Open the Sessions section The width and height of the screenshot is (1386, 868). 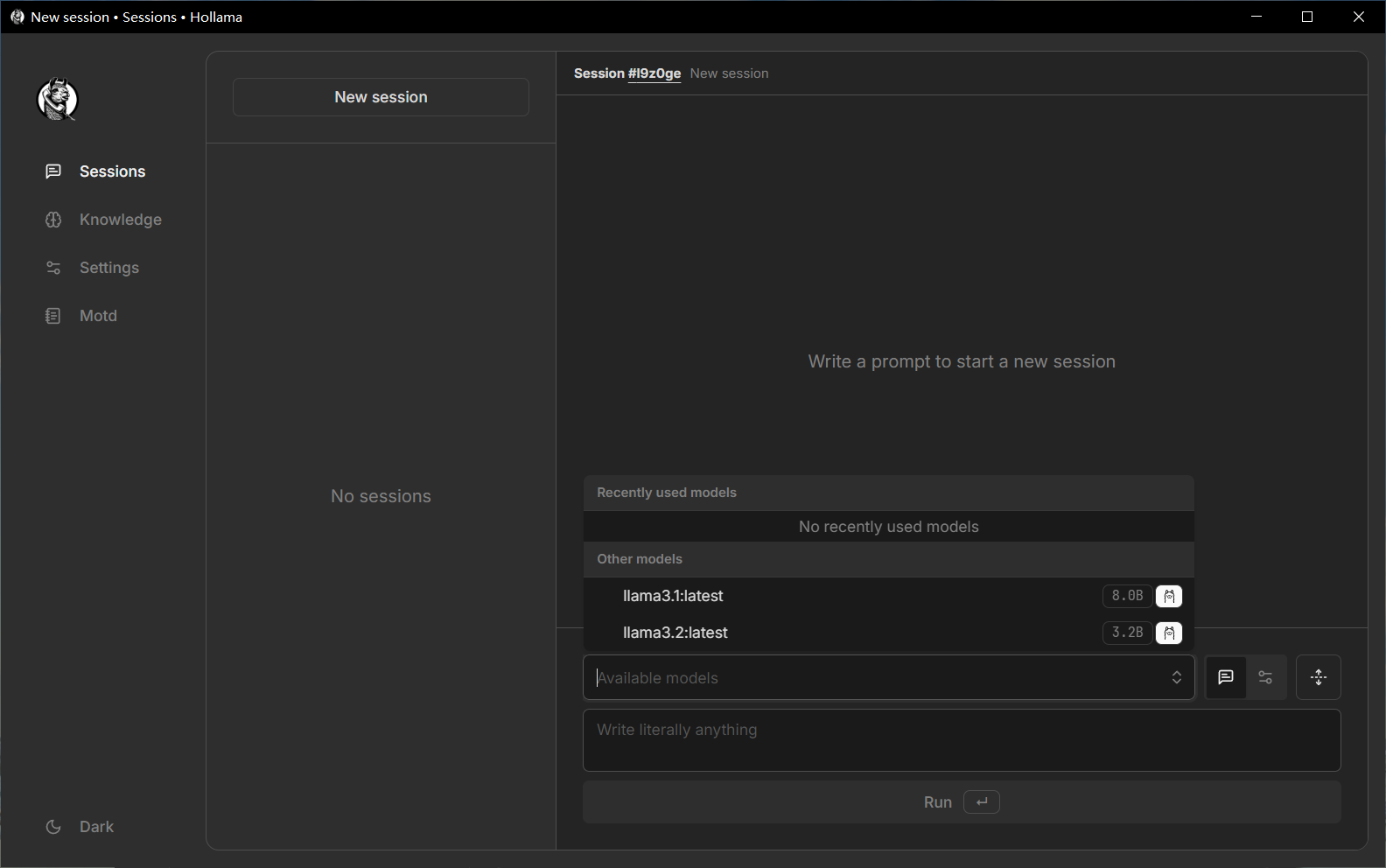(x=95, y=171)
